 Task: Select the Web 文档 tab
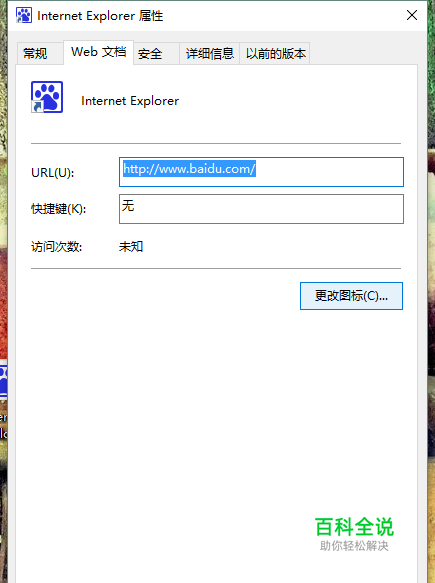pyautogui.click(x=99, y=52)
